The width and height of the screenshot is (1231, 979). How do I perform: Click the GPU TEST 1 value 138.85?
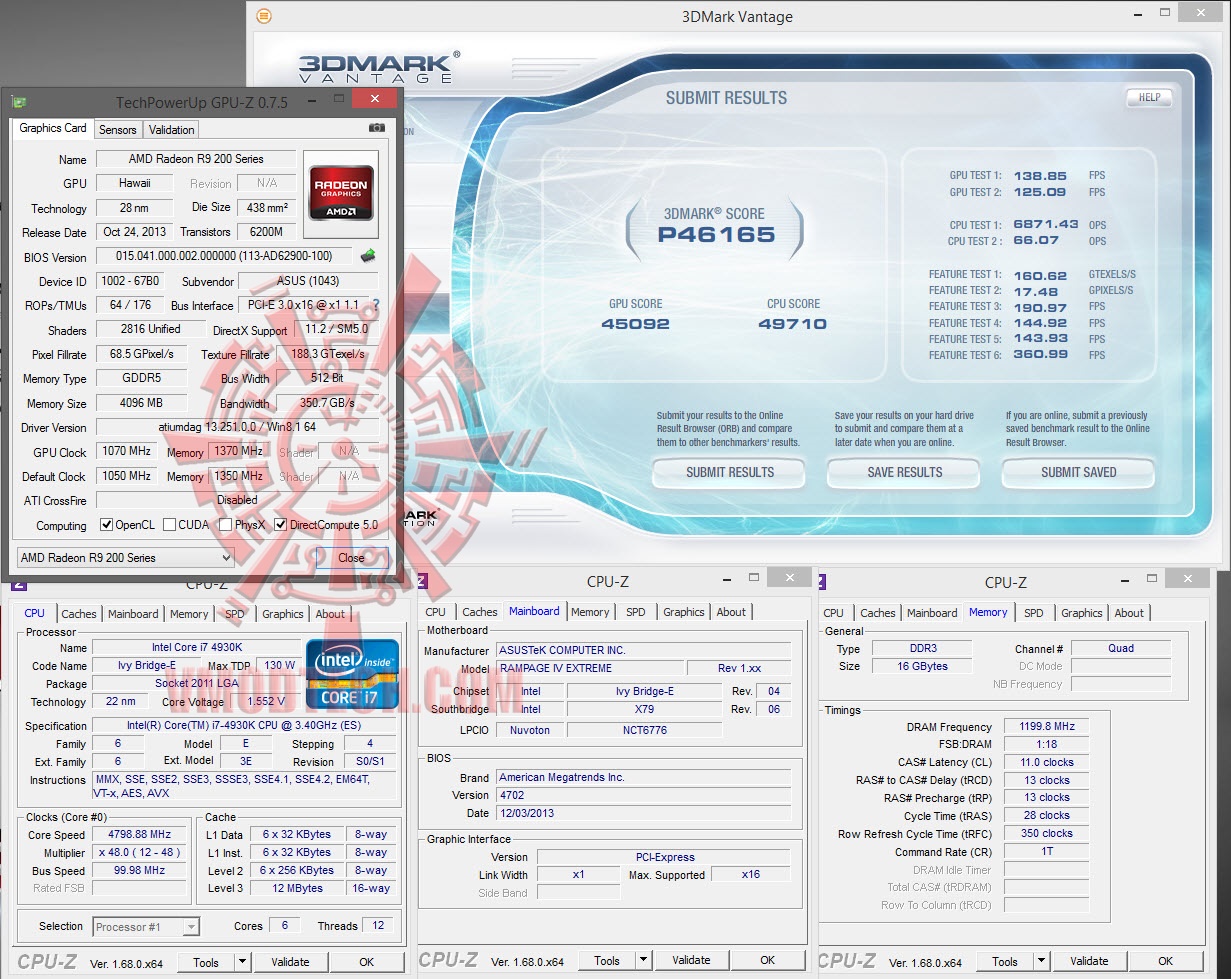[1039, 175]
